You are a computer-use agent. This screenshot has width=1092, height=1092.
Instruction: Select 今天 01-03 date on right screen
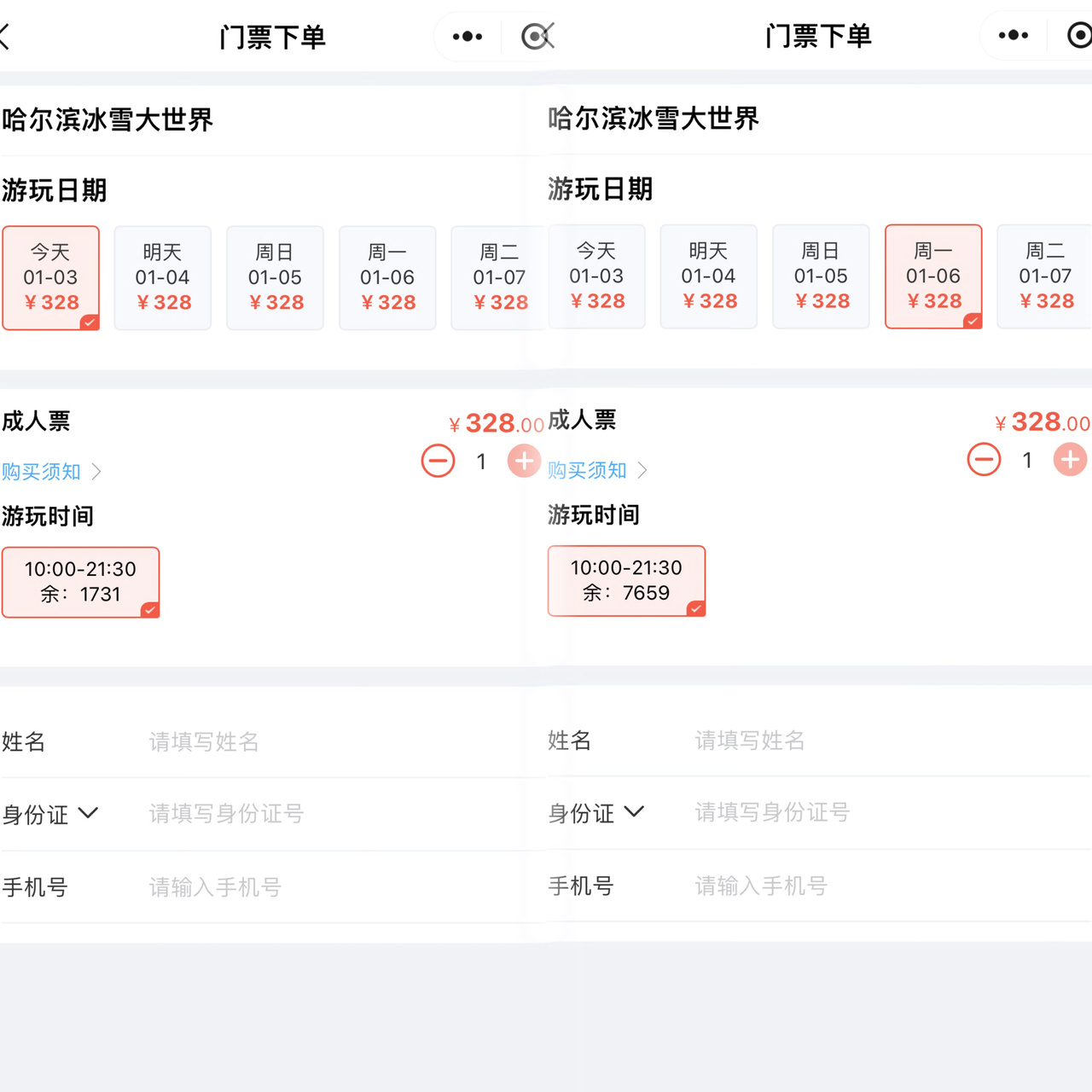point(596,276)
